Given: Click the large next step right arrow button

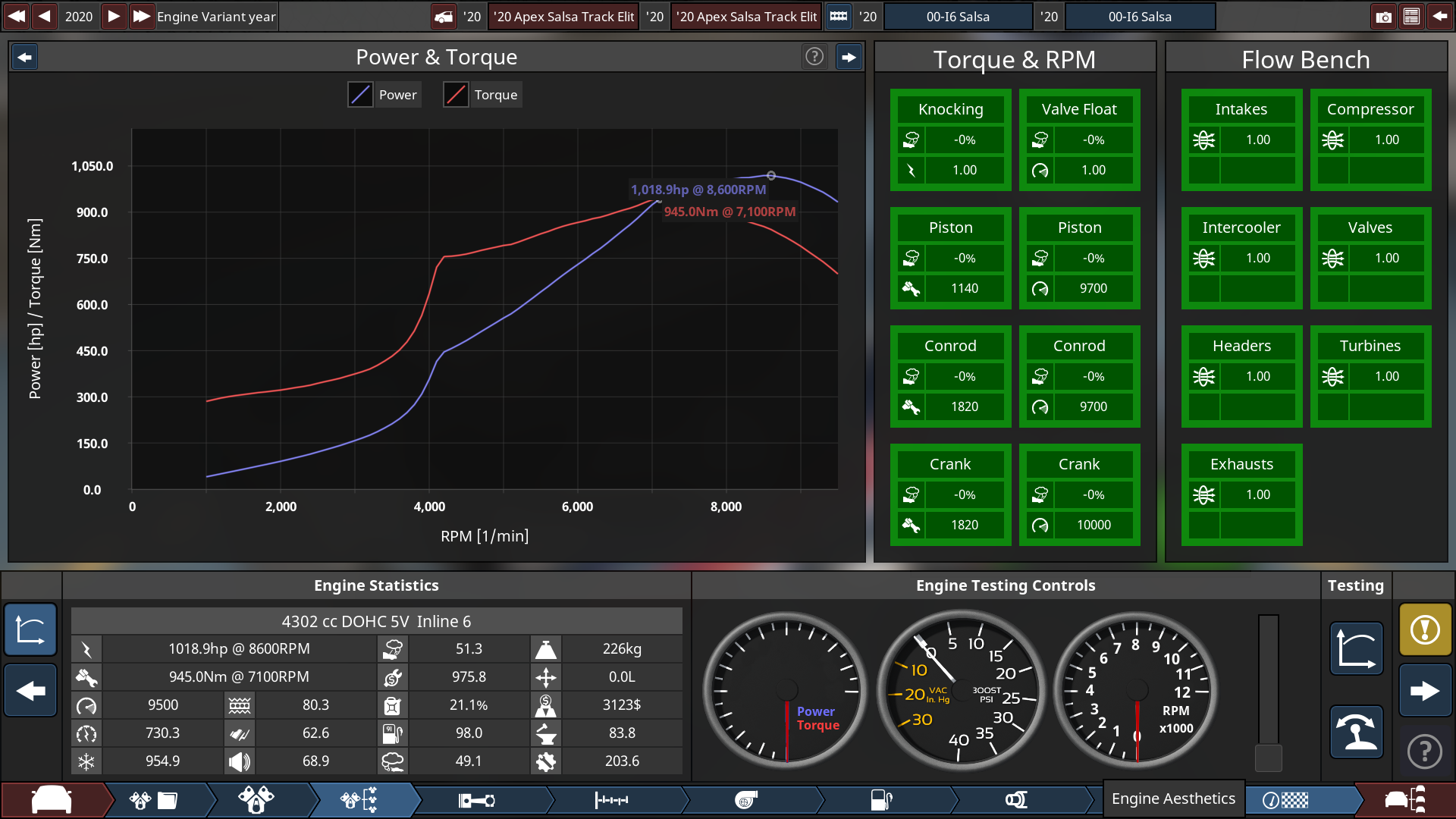Looking at the screenshot, I should coord(1425,691).
